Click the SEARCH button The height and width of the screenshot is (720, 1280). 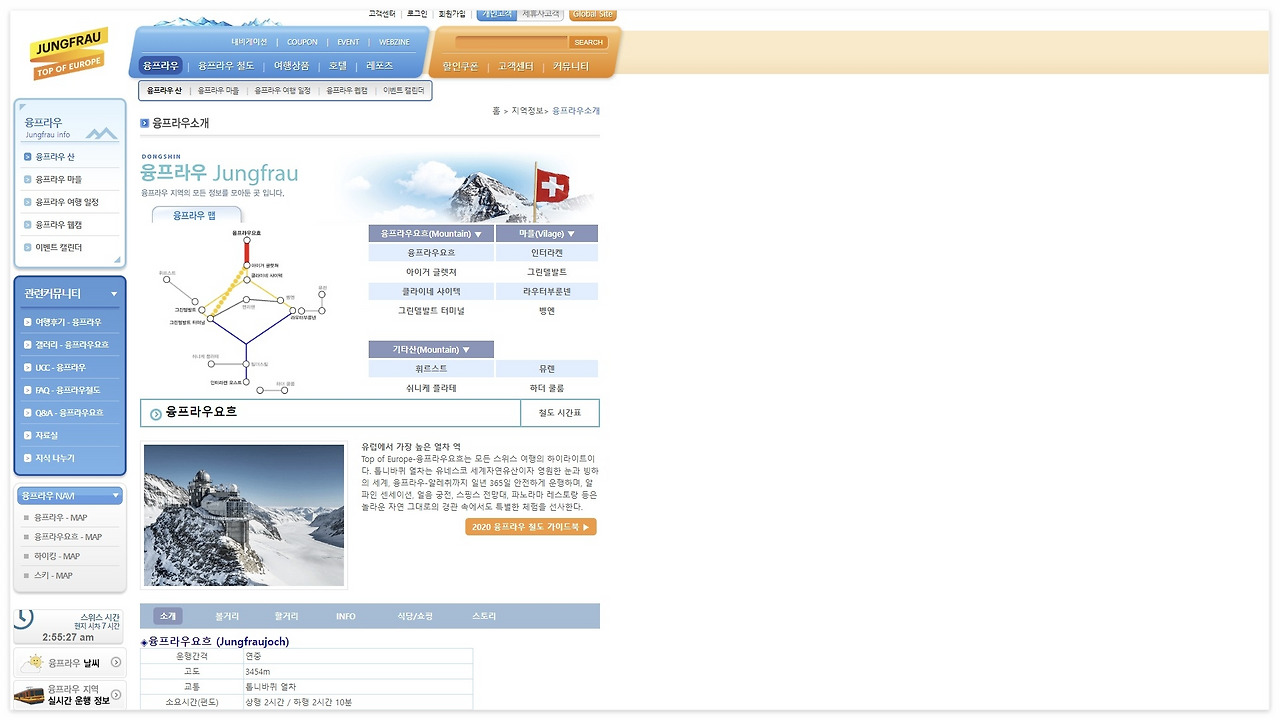(589, 42)
